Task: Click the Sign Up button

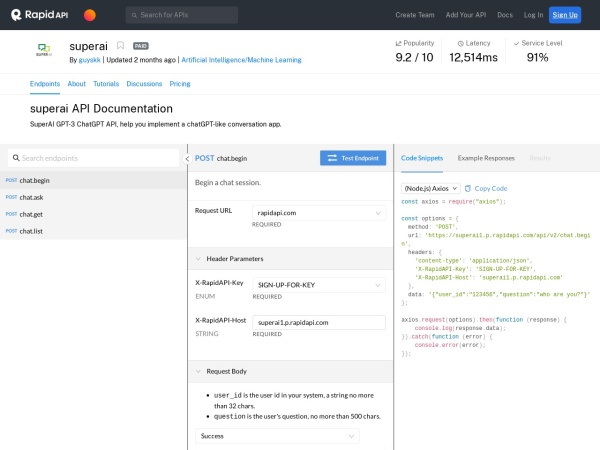Action: (x=565, y=15)
